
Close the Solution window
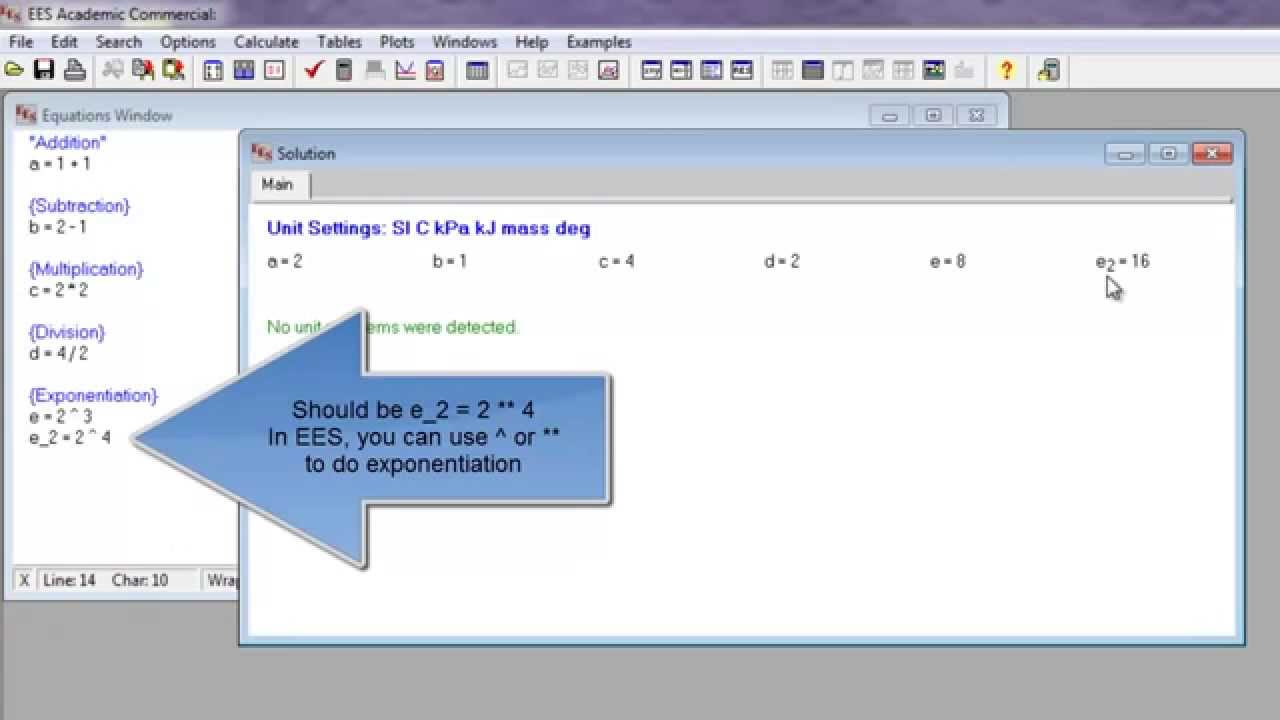[x=1212, y=153]
